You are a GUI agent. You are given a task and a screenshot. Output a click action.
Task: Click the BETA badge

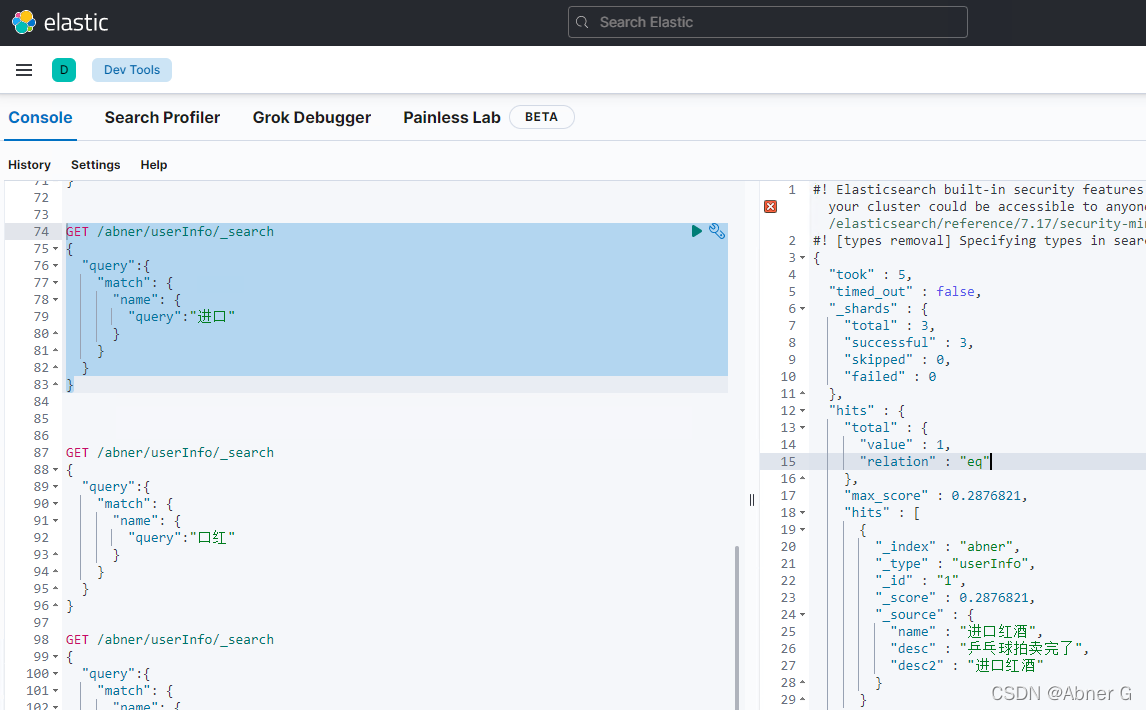coord(542,117)
